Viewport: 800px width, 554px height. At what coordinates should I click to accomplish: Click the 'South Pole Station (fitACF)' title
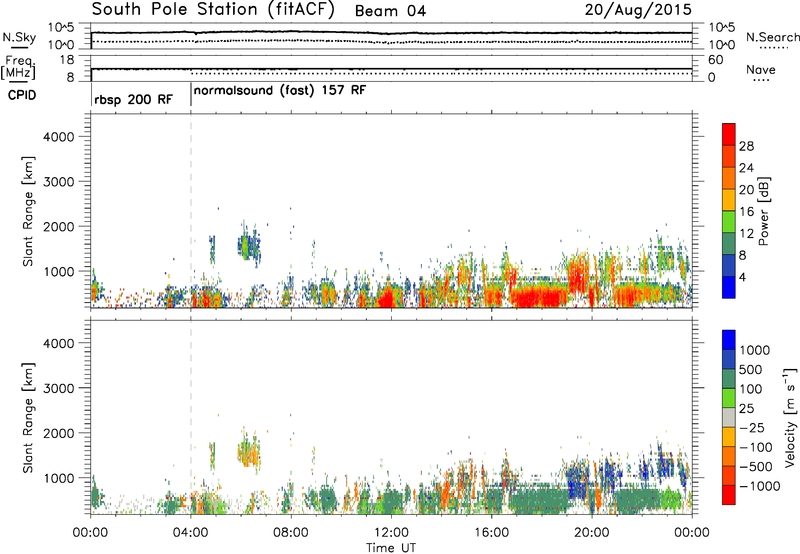pyautogui.click(x=213, y=10)
